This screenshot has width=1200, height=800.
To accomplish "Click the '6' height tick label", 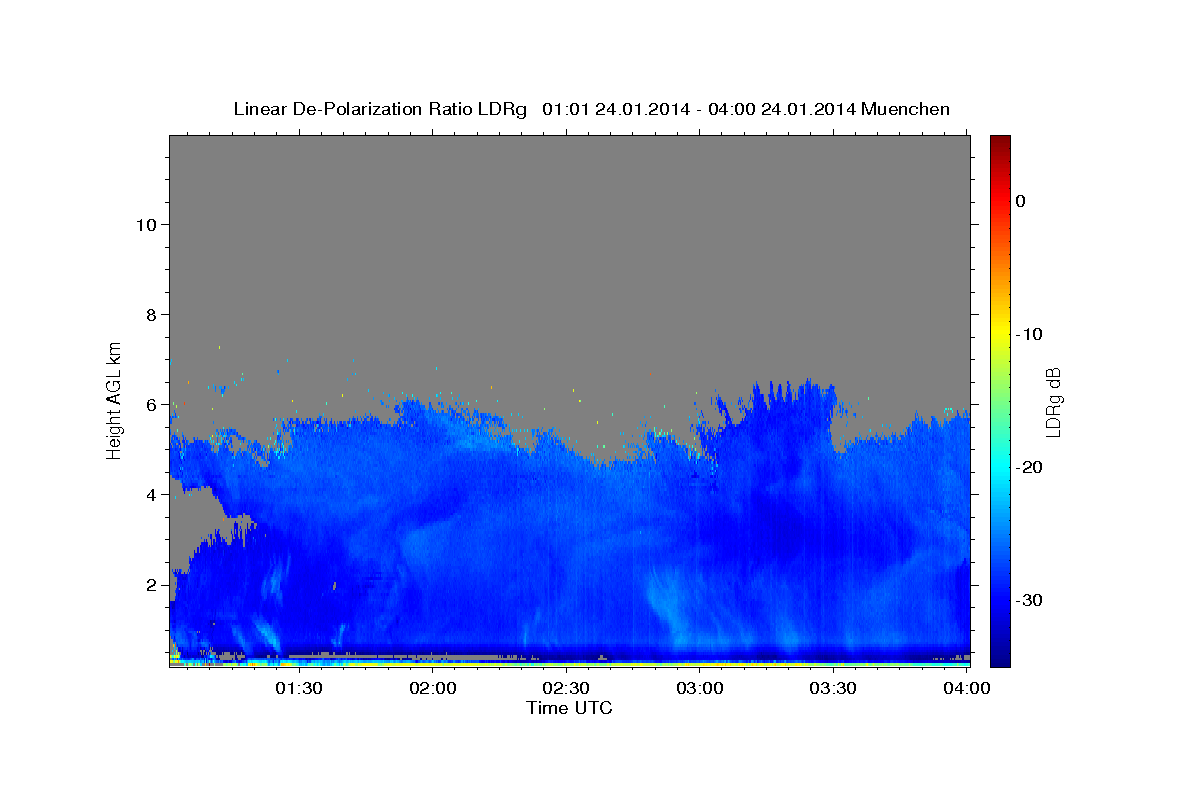I will (x=152, y=405).
